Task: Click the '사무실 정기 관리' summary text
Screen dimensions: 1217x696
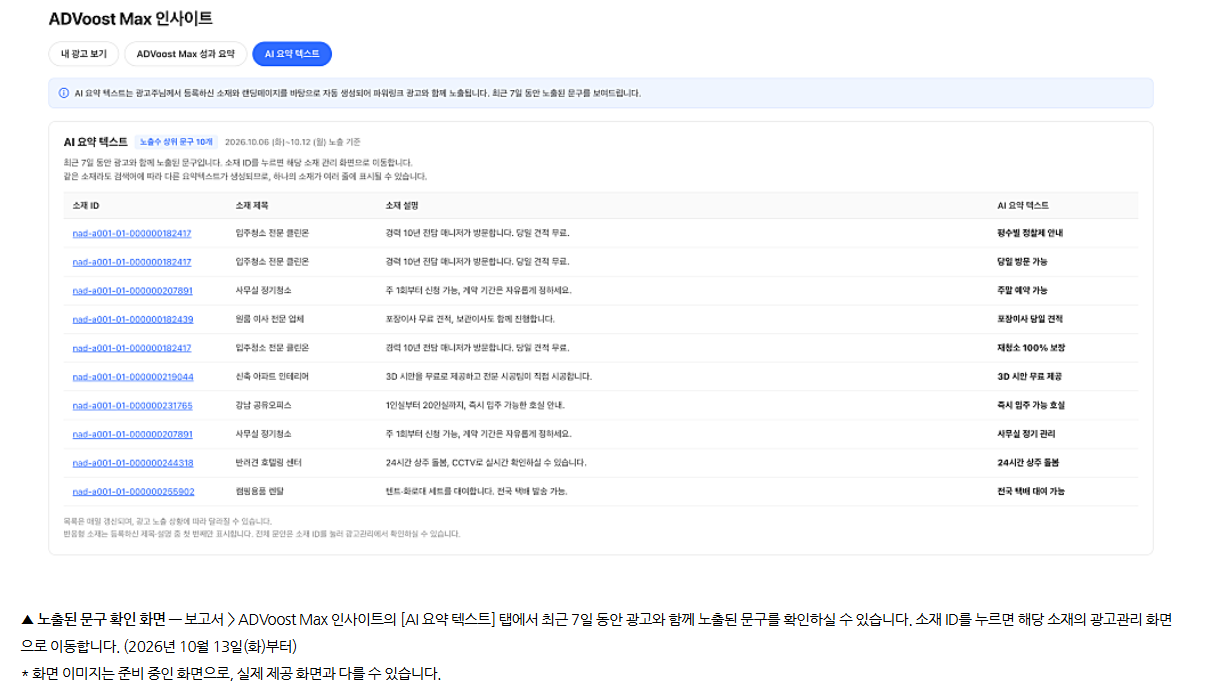Action: tap(1026, 435)
